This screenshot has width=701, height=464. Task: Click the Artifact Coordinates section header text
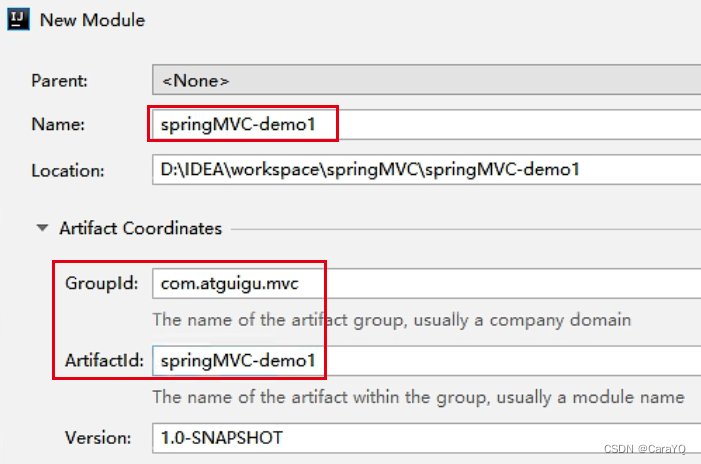(140, 228)
